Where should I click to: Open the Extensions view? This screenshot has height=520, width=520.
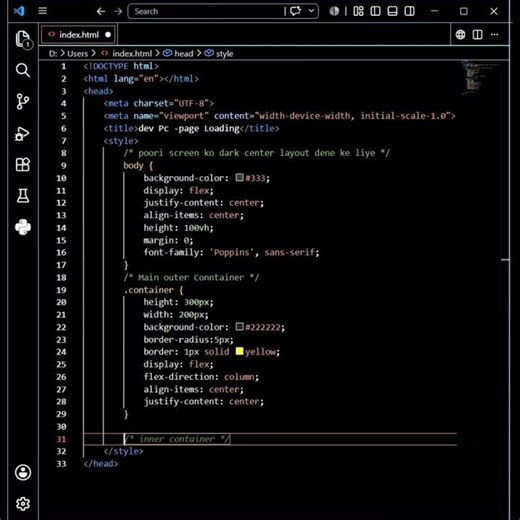23,165
